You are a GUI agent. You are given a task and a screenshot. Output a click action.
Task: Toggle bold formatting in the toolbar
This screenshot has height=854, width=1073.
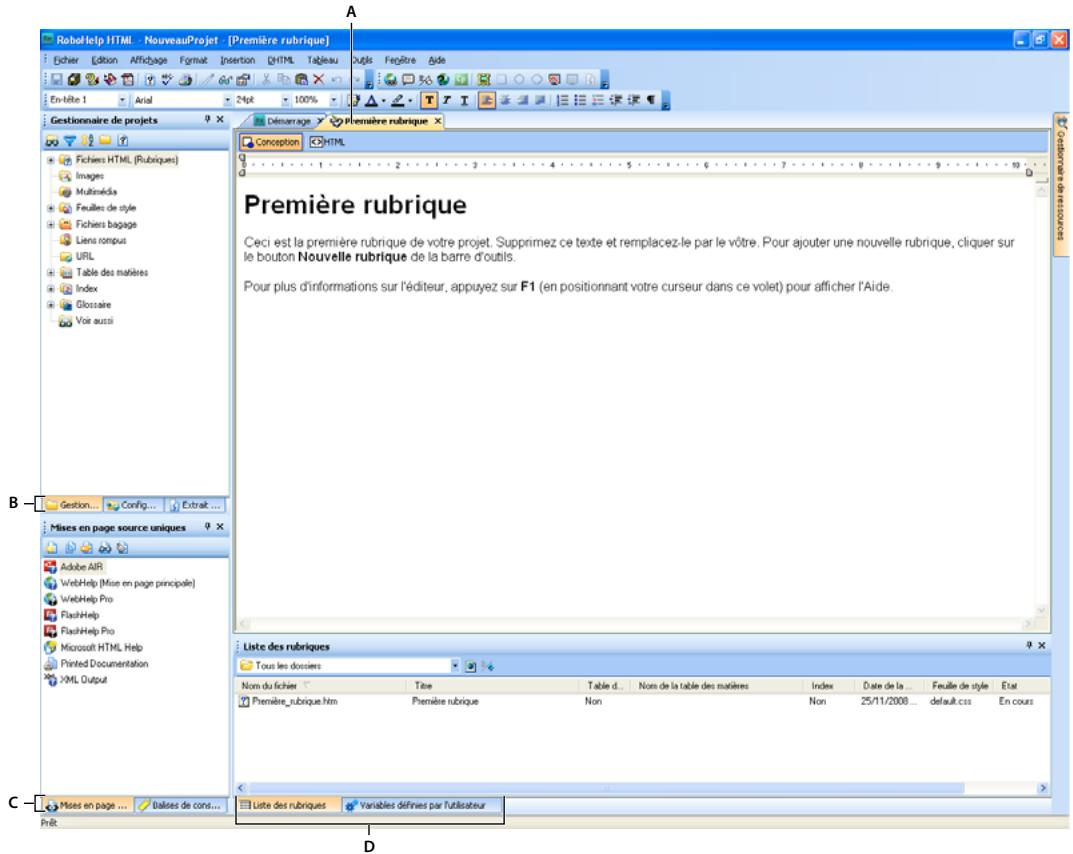428,96
